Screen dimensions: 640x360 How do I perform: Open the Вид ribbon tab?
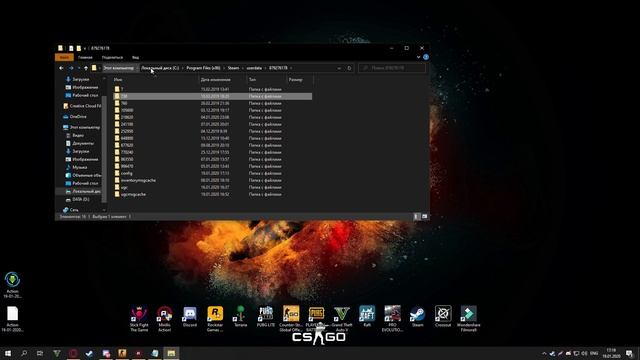click(x=135, y=58)
